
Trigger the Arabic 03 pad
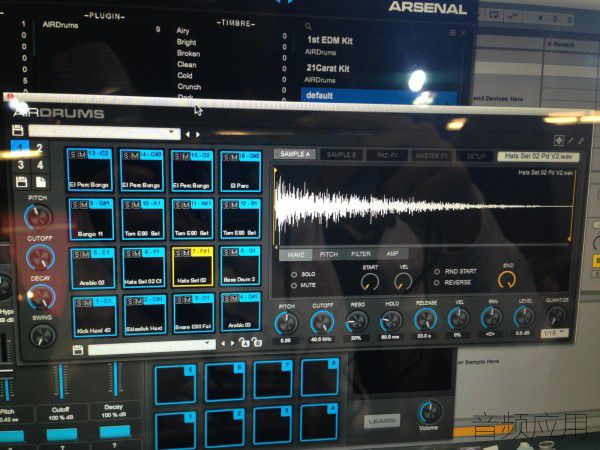pos(241,312)
